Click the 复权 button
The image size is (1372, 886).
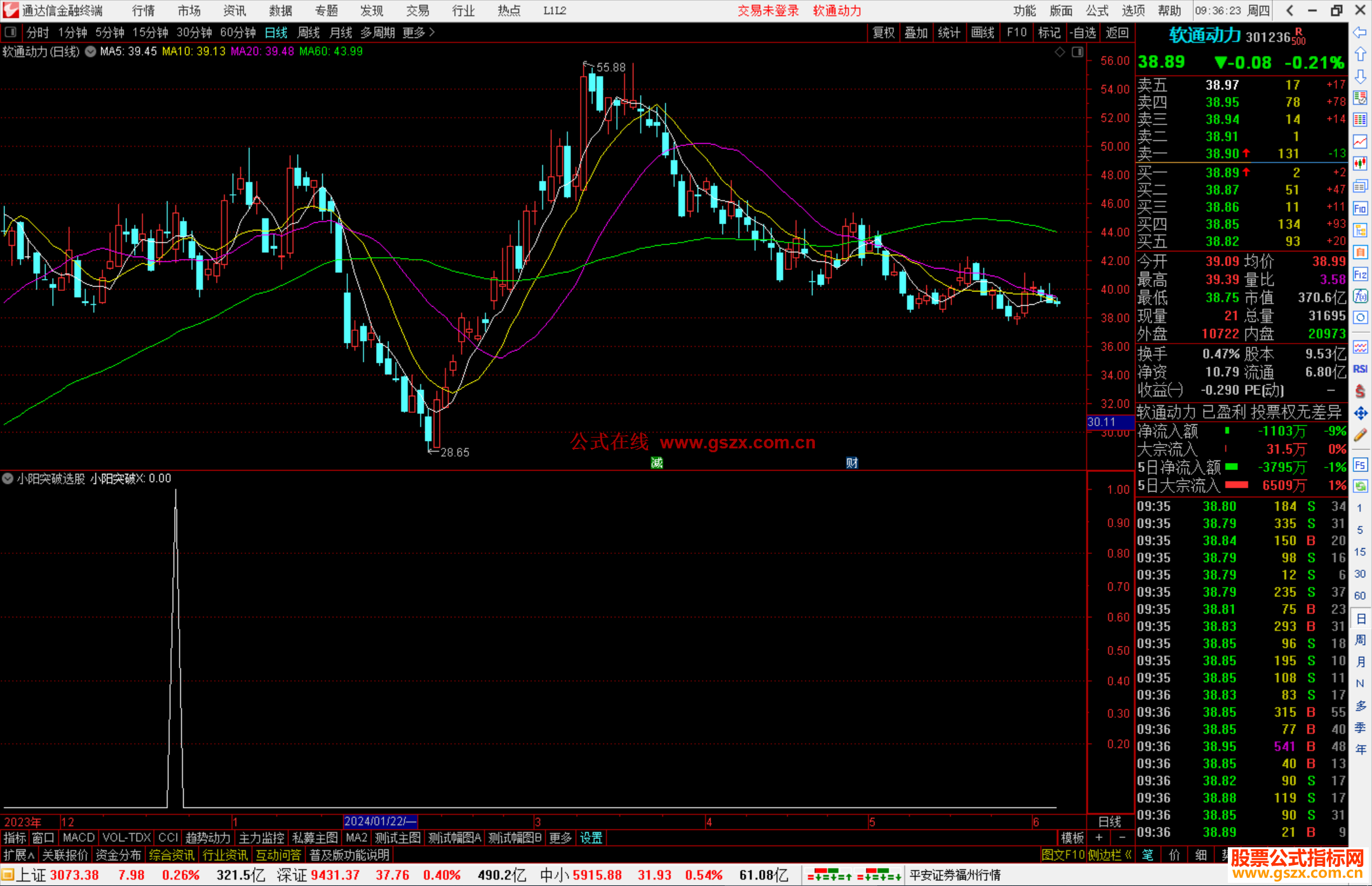(x=883, y=32)
